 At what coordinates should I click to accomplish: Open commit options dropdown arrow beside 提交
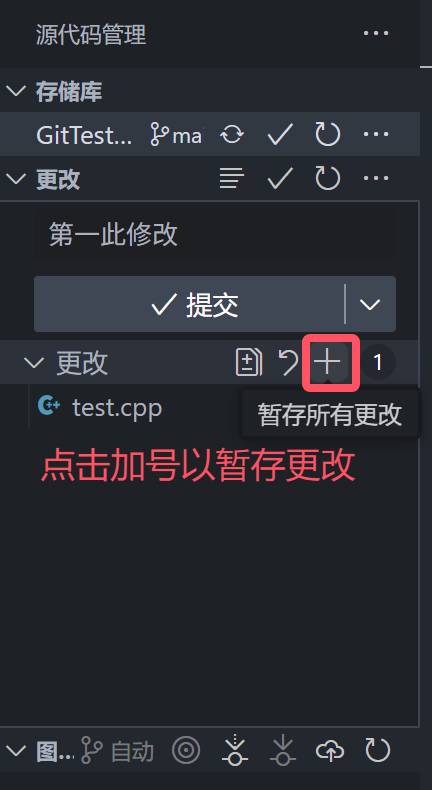[x=370, y=304]
